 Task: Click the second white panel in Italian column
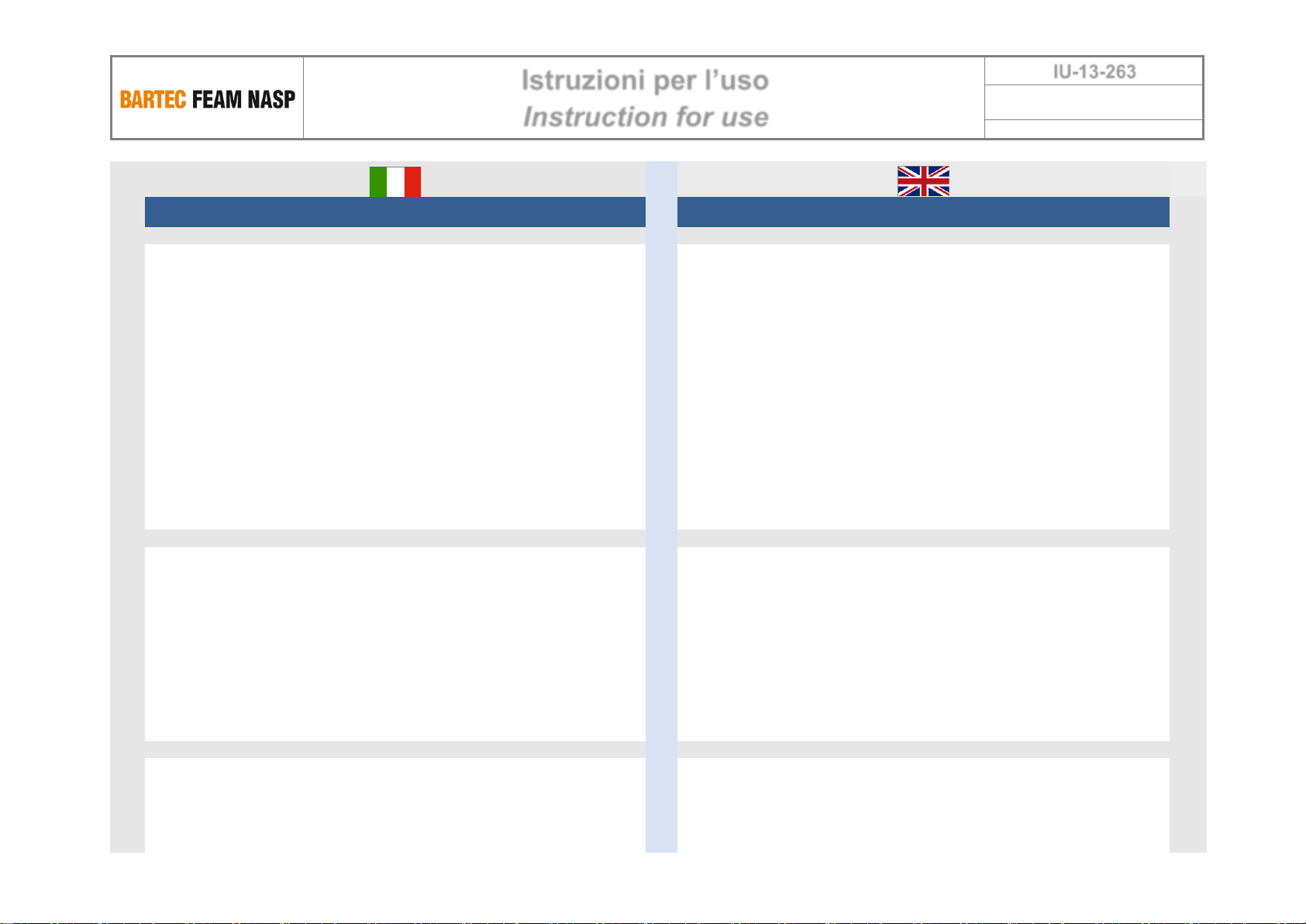point(395,643)
